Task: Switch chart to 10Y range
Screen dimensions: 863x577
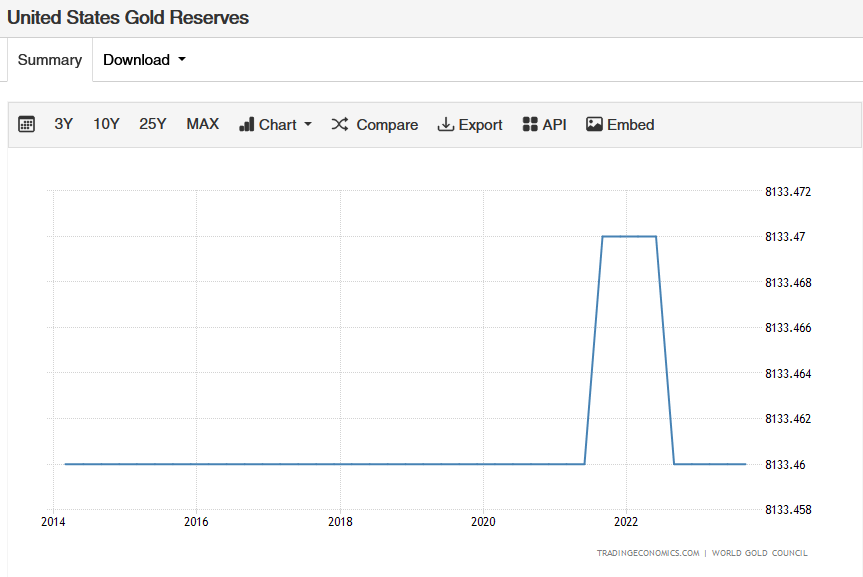Action: tap(106, 124)
